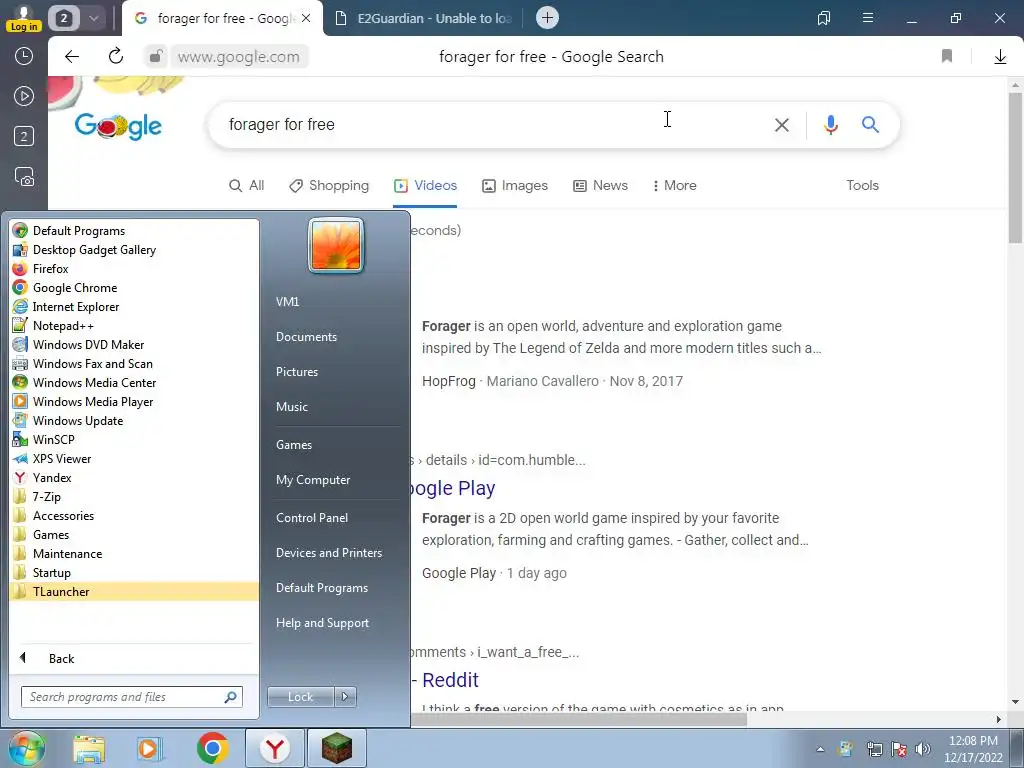The width and height of the screenshot is (1024, 768).
Task: Open Devices and Printers
Action: coord(328,552)
